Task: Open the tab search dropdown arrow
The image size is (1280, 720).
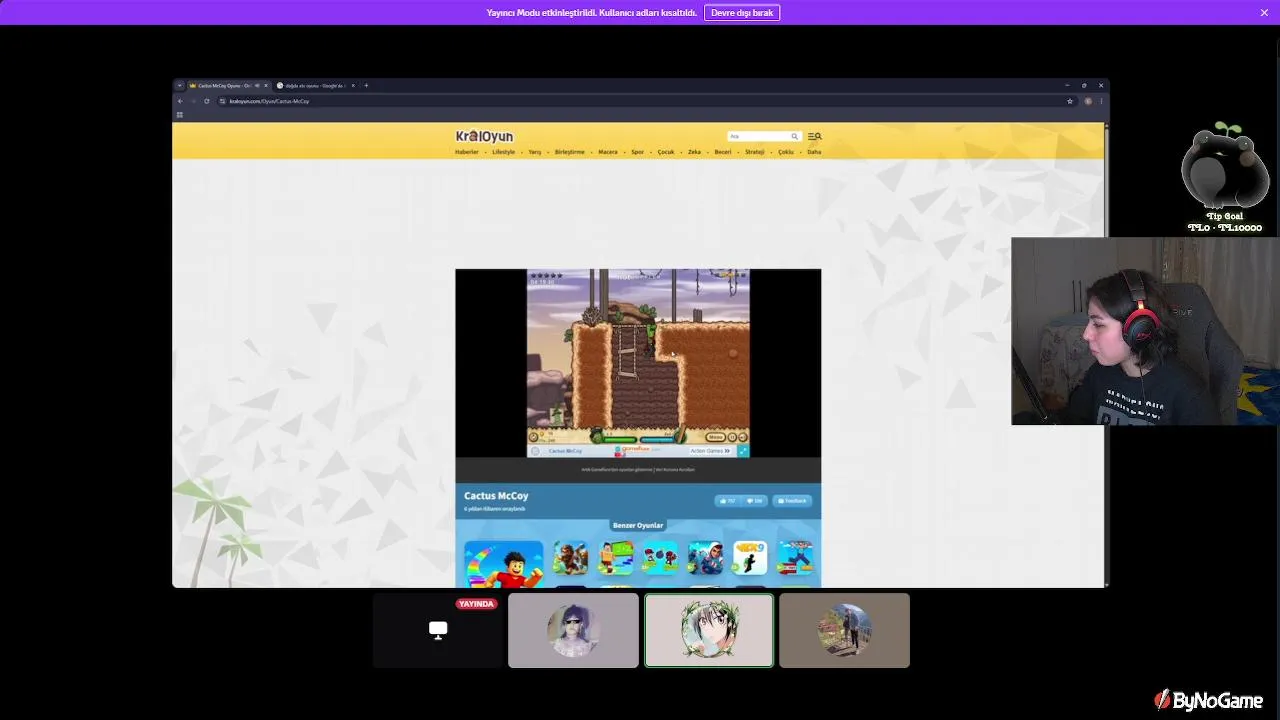Action: [179, 86]
